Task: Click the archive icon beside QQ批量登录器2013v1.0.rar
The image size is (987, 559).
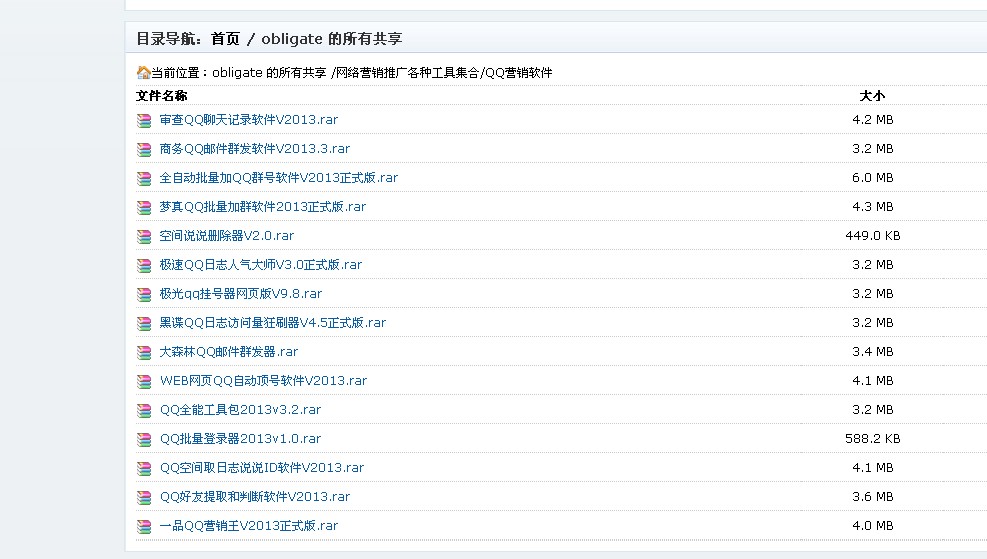Action: pos(144,439)
